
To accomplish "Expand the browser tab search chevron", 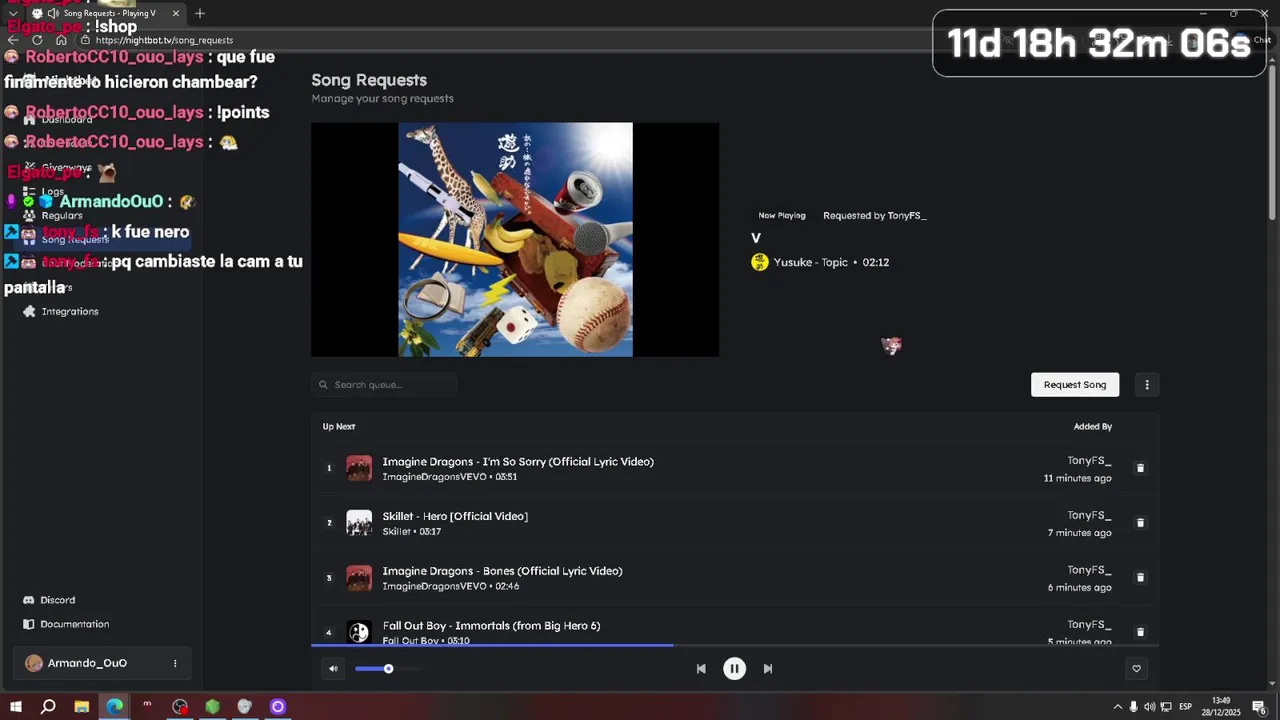I will 13,13.
